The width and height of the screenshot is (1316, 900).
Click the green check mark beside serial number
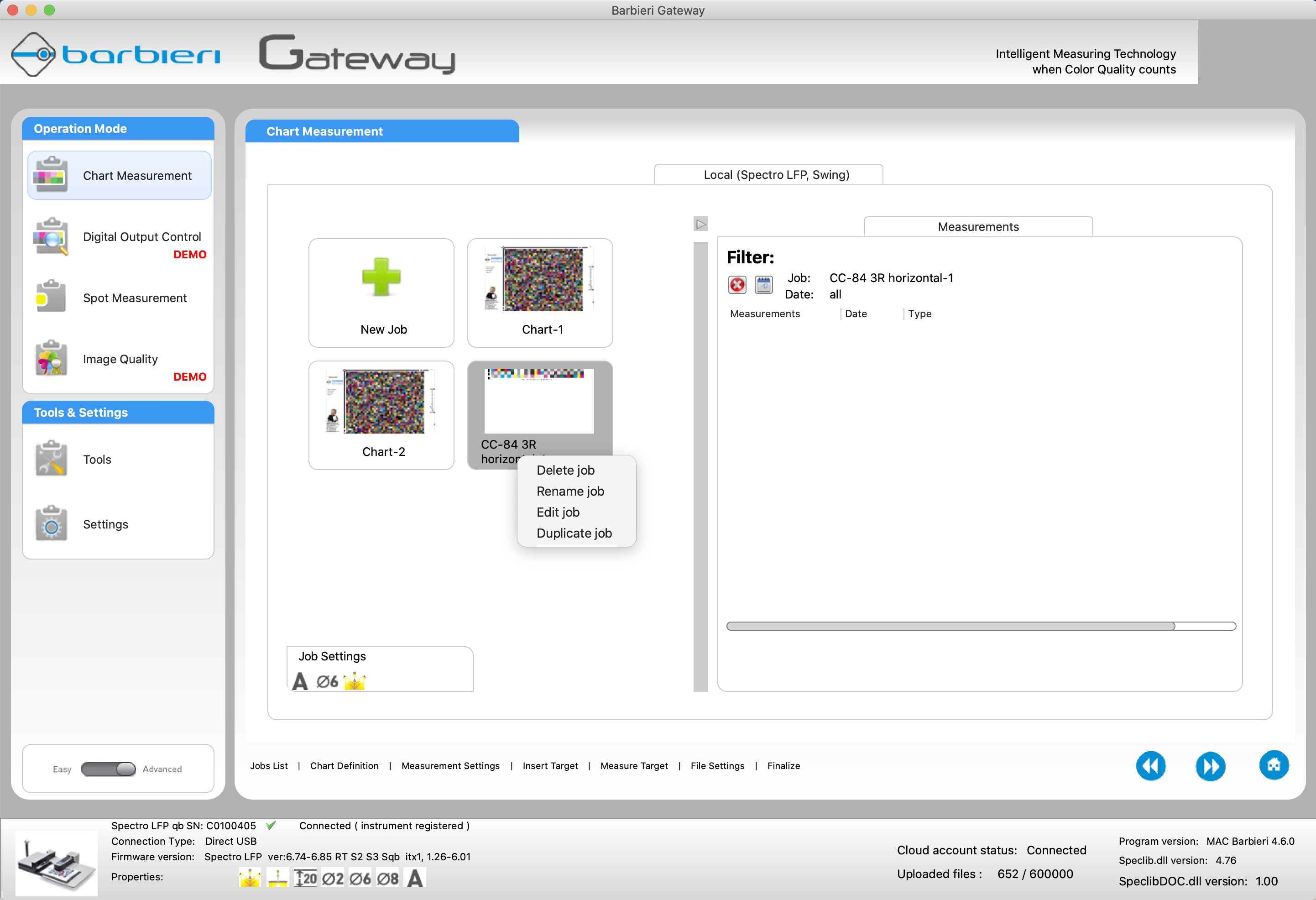coord(271,825)
